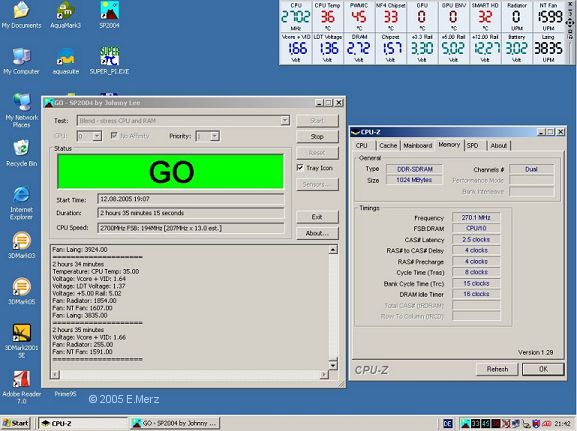577x431 pixels.
Task: Switch to the CPU tab in CPU-Z
Action: coord(362,145)
